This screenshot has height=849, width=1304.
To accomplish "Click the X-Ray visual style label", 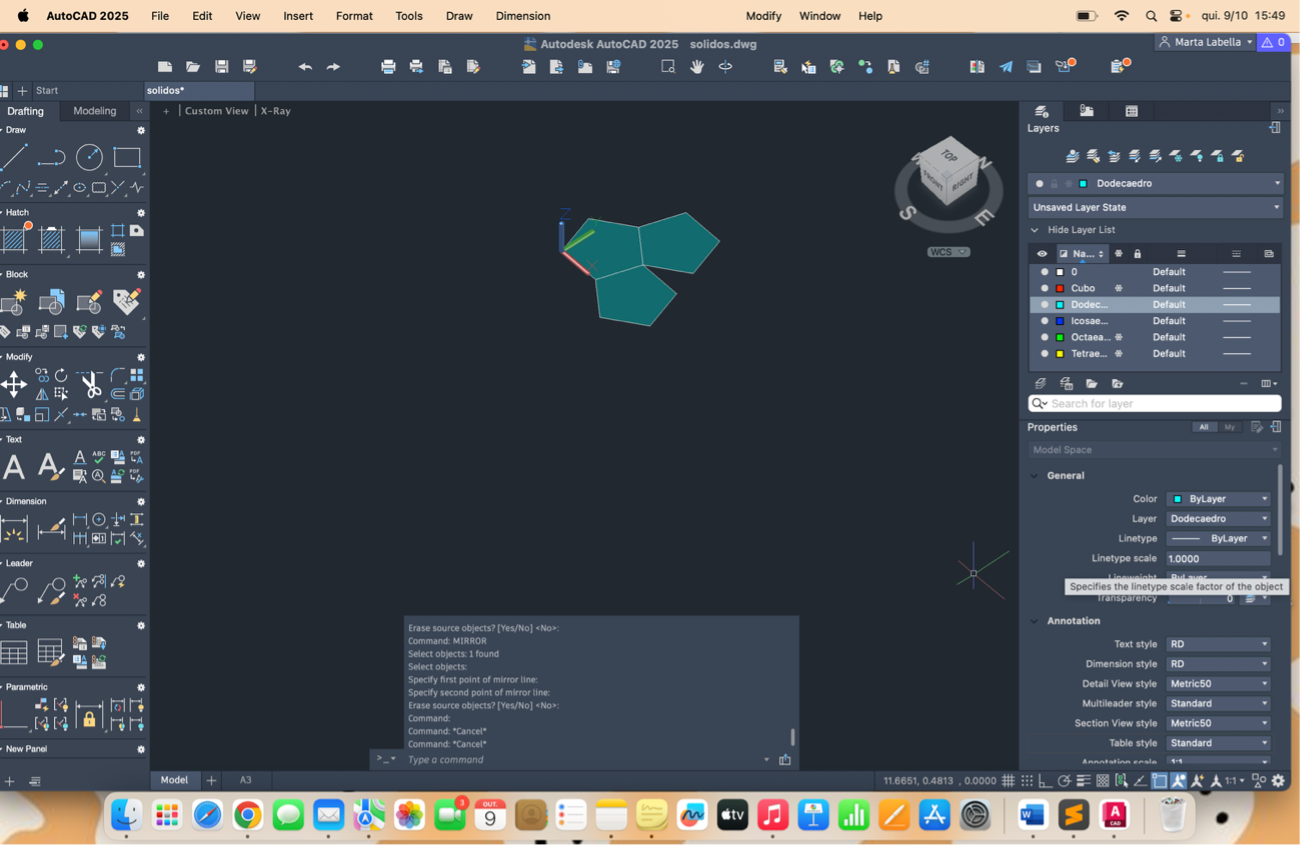I will point(276,111).
